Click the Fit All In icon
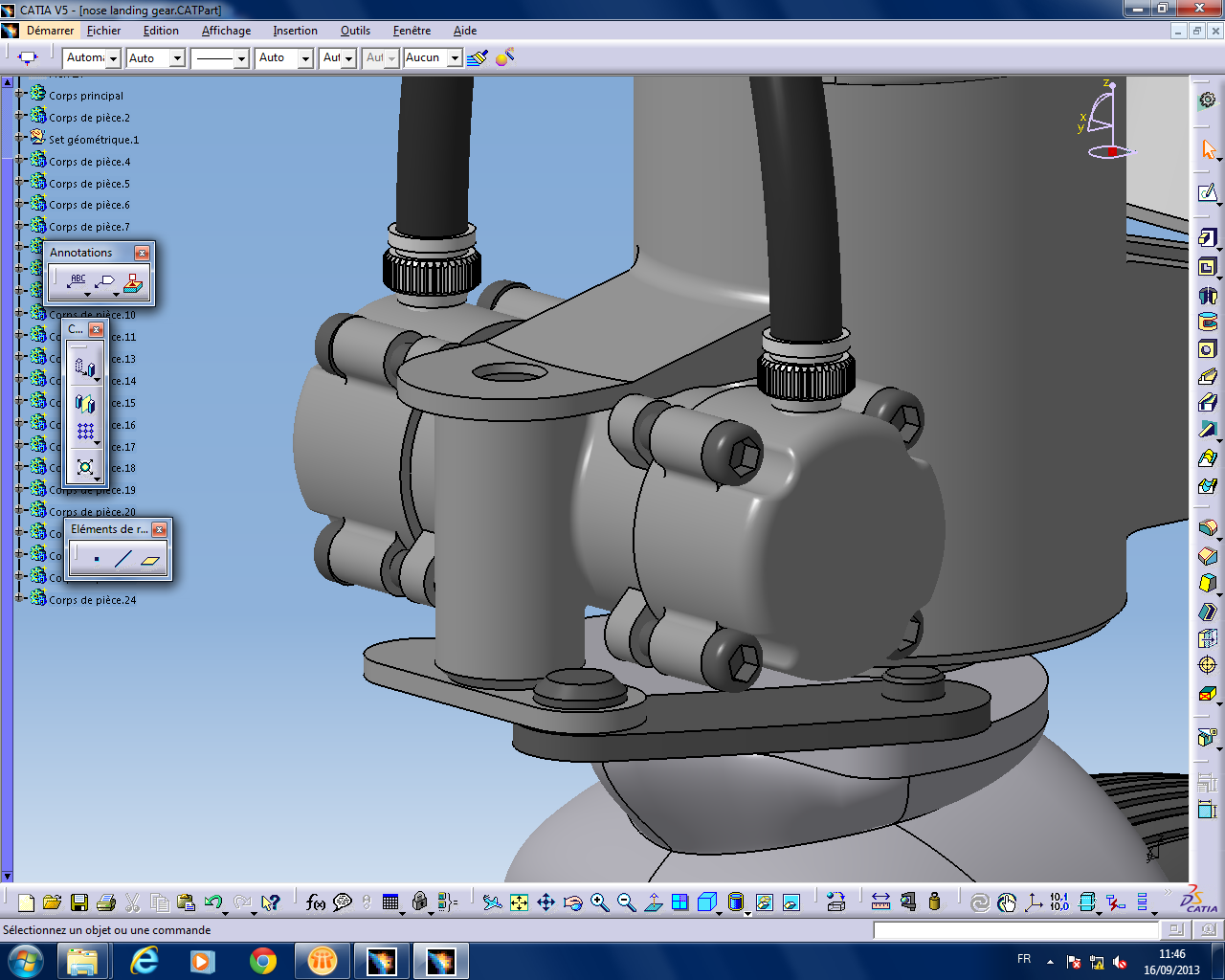This screenshot has height=980, width=1225. click(519, 902)
